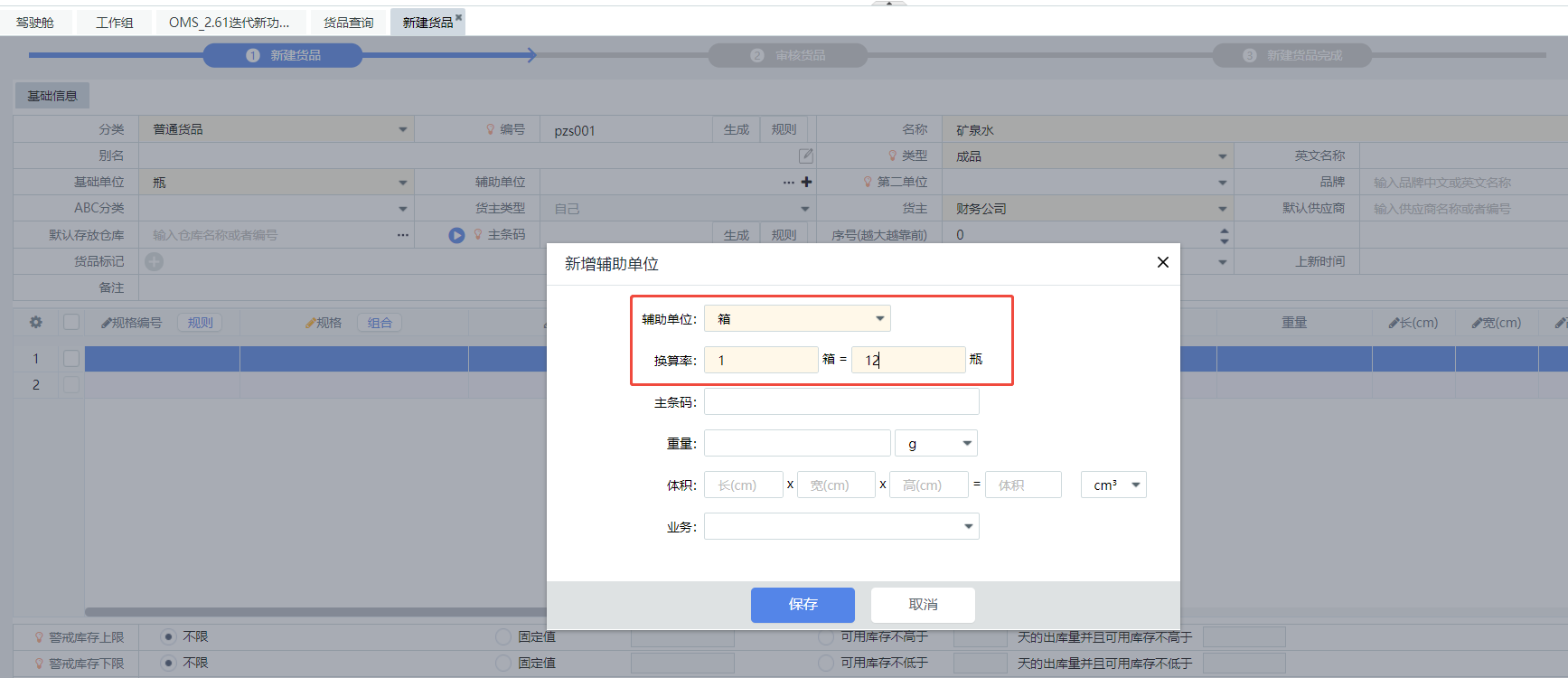Click the plus icon beside 辅助单位 field

click(x=806, y=182)
